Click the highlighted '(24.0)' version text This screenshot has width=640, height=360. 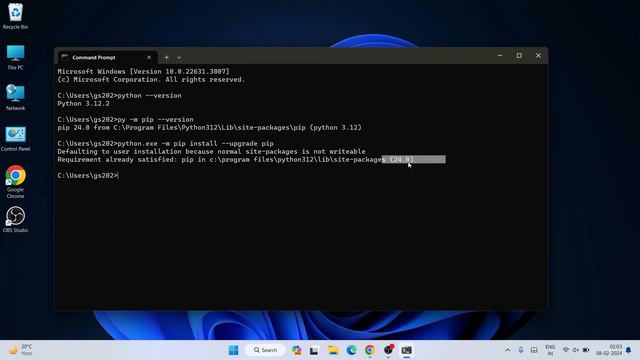tap(402, 160)
